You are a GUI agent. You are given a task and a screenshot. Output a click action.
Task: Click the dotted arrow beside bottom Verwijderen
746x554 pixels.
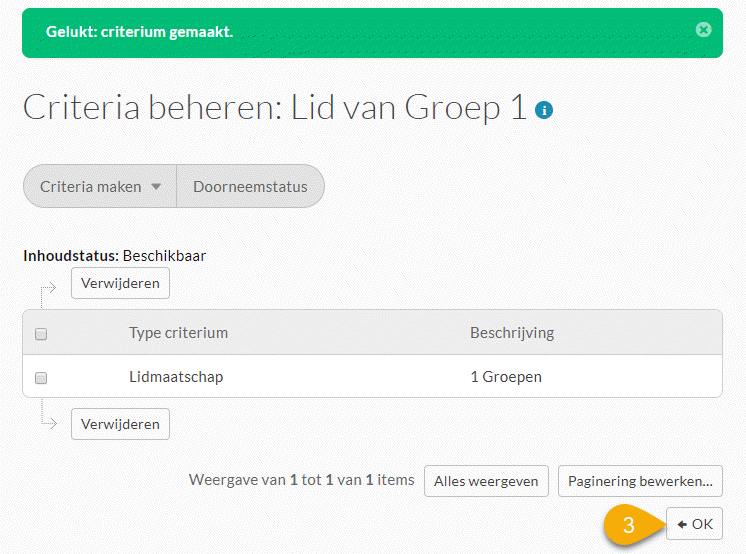coord(48,416)
